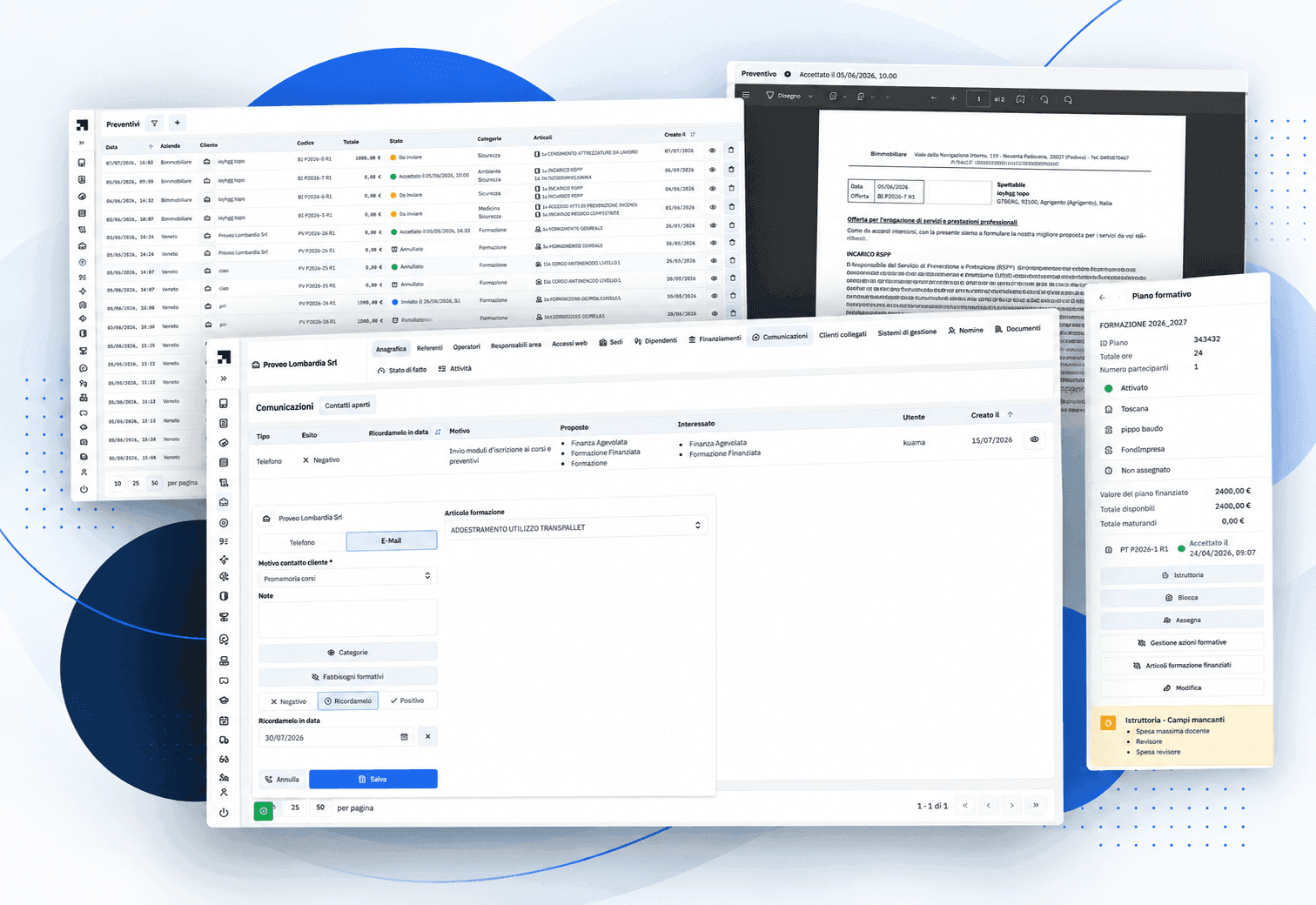Set outcome to Positivo
This screenshot has width=1316, height=905.
(x=407, y=701)
